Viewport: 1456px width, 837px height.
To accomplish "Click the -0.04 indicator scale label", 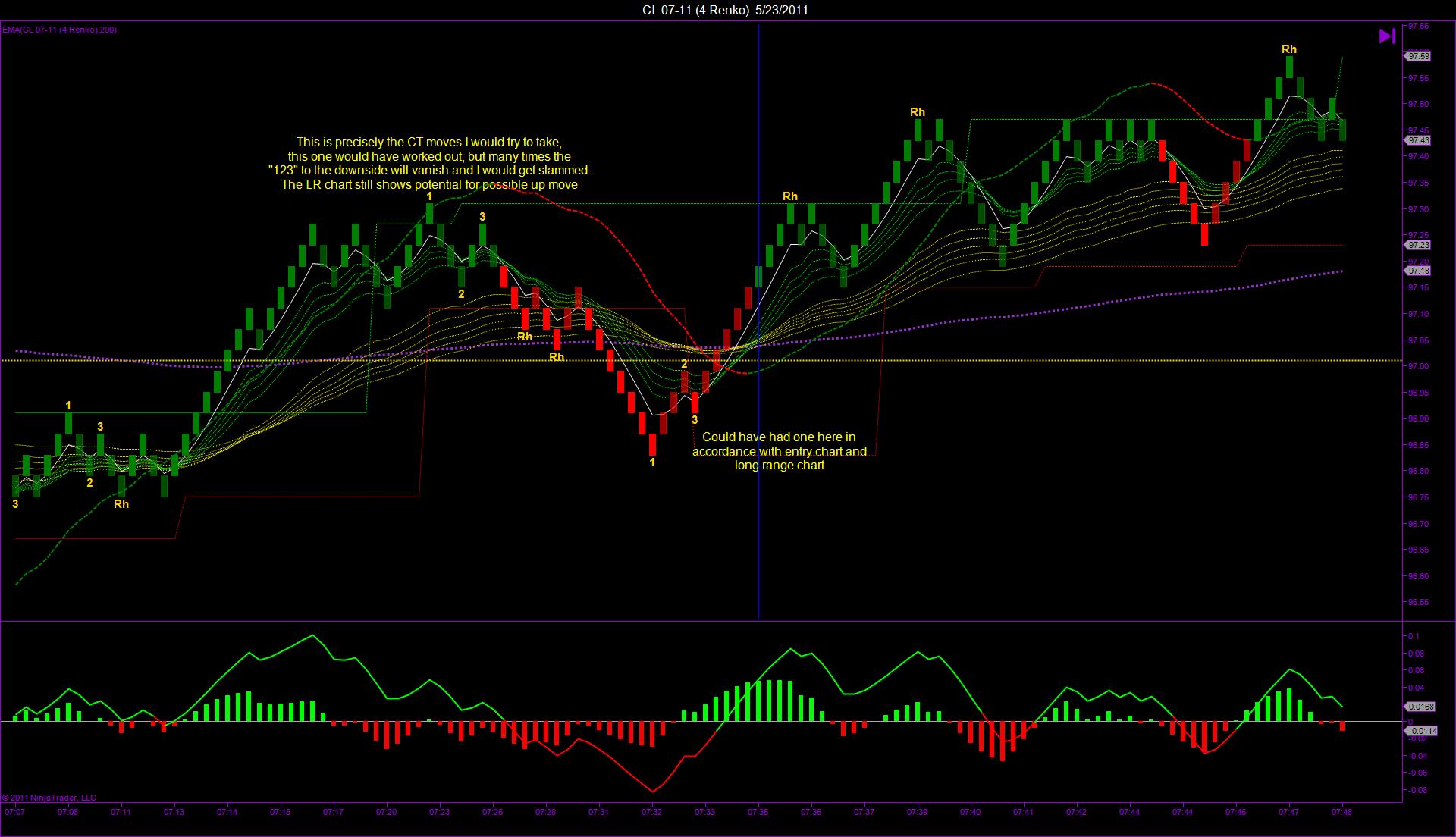I will [1418, 756].
